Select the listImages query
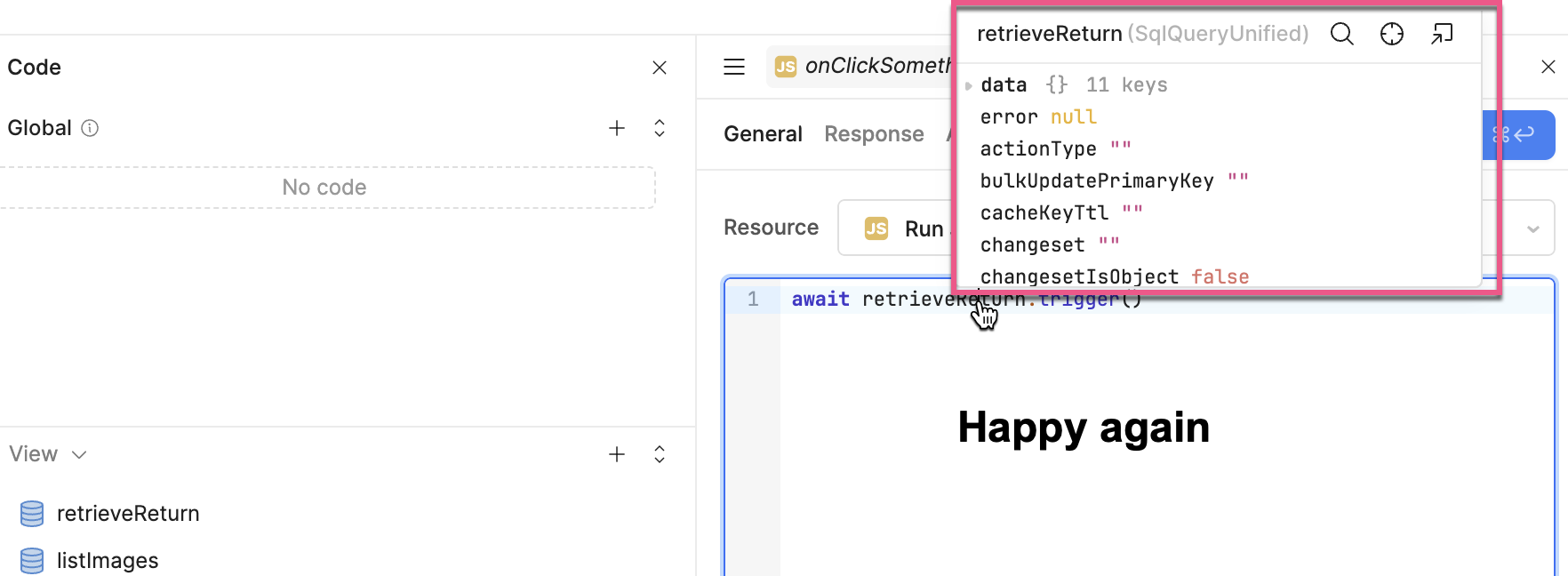Screen dimensions: 1568x576 click(x=107, y=561)
